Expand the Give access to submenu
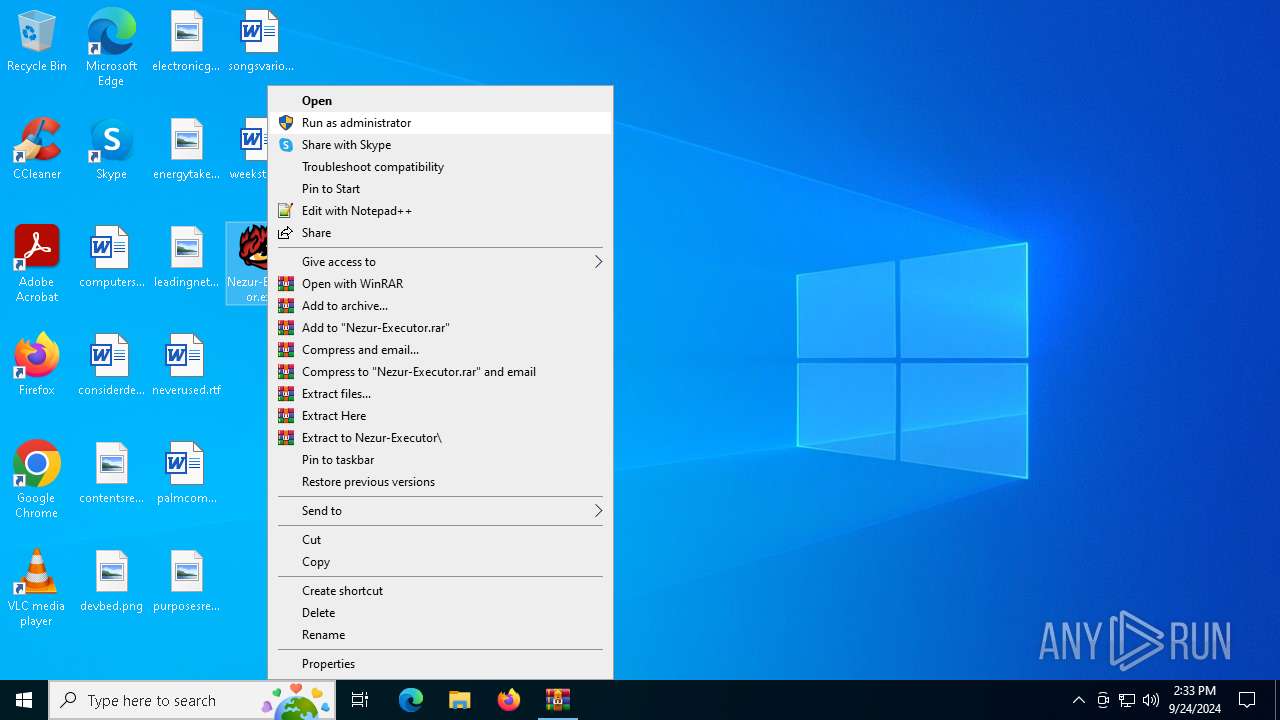This screenshot has width=1280, height=720. click(x=440, y=262)
